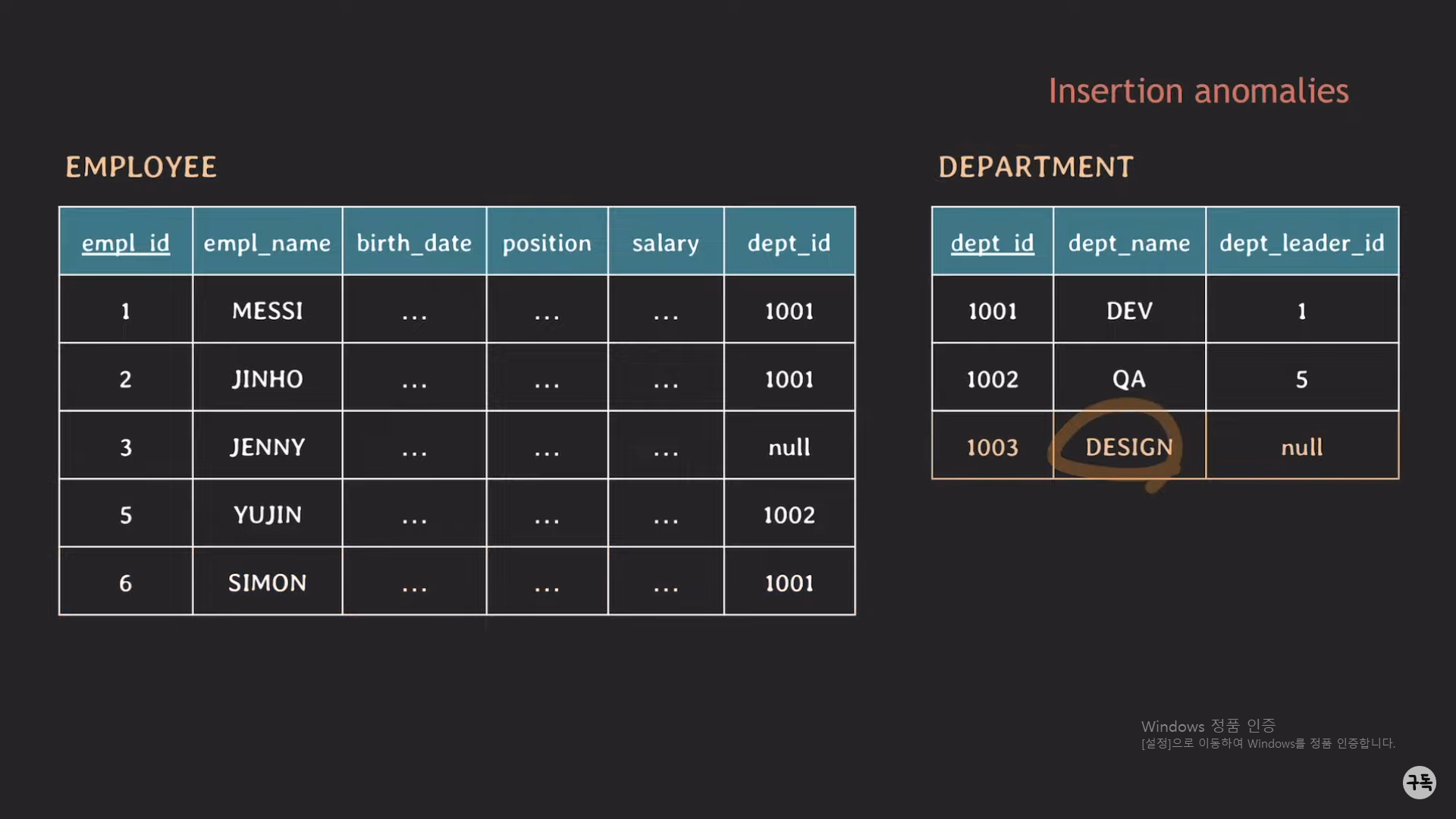Click the 1002 dept_id cell for YUJIN
The height and width of the screenshot is (819, 1456).
tap(789, 515)
